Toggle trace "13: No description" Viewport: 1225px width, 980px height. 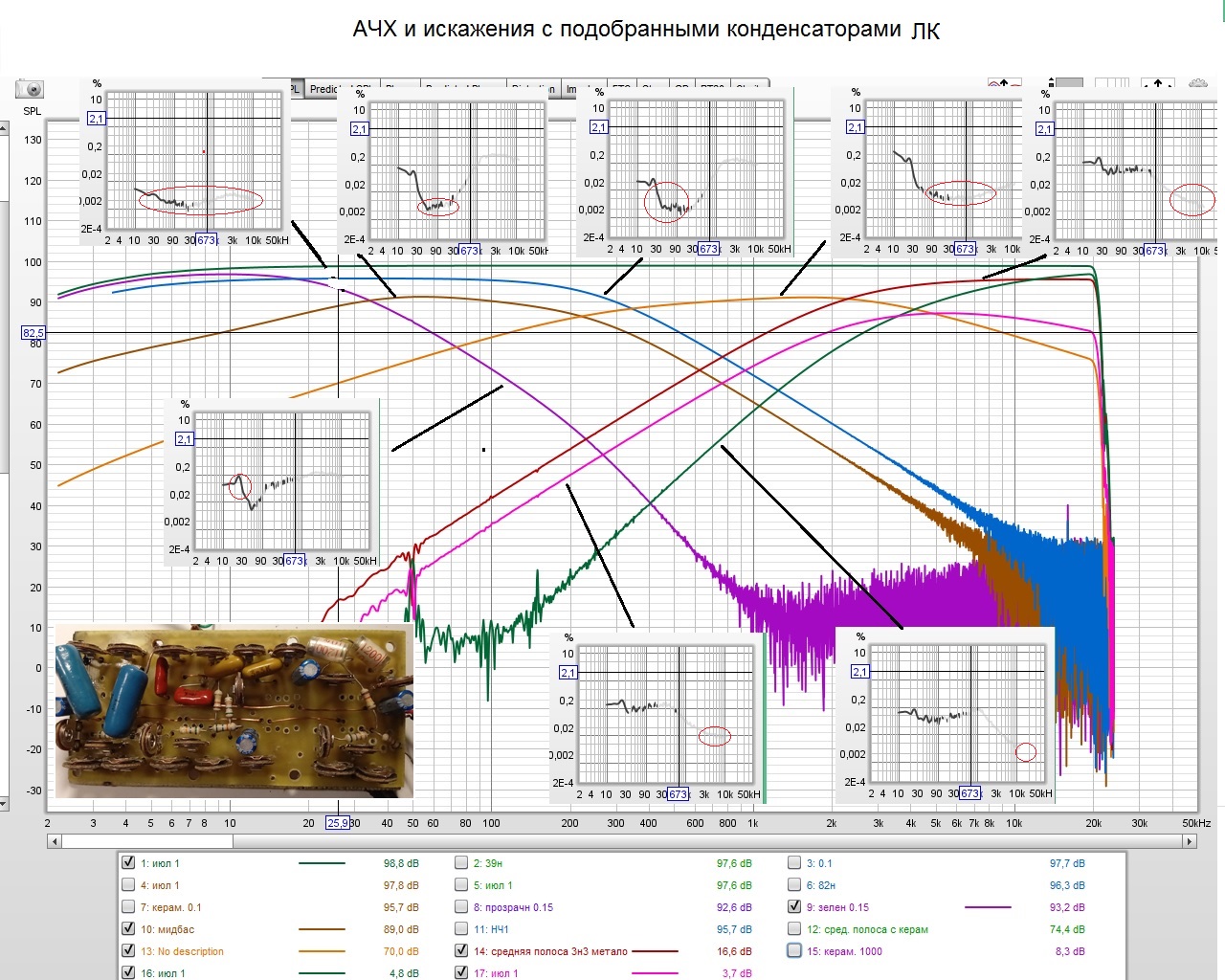click(x=128, y=951)
